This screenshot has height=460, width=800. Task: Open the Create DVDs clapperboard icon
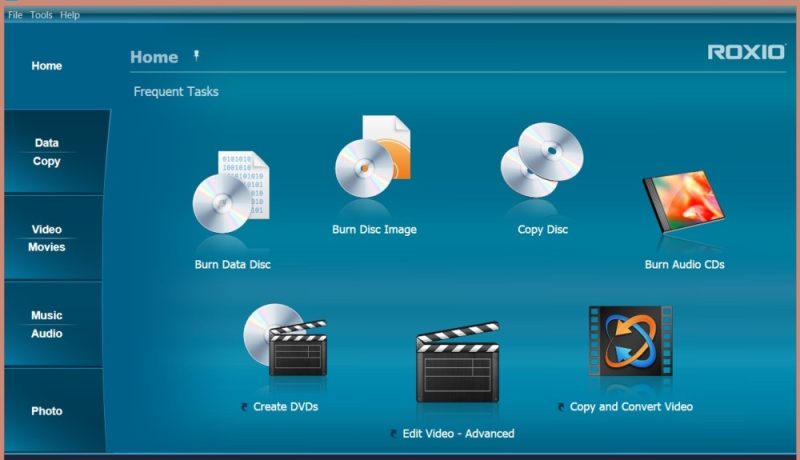tap(284, 342)
